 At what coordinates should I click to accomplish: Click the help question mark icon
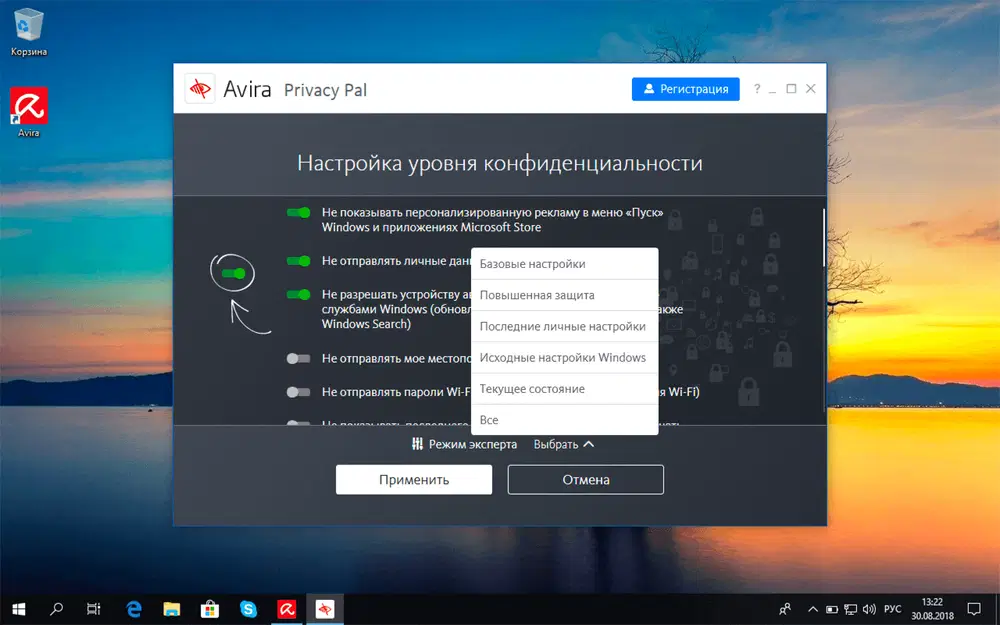click(758, 89)
